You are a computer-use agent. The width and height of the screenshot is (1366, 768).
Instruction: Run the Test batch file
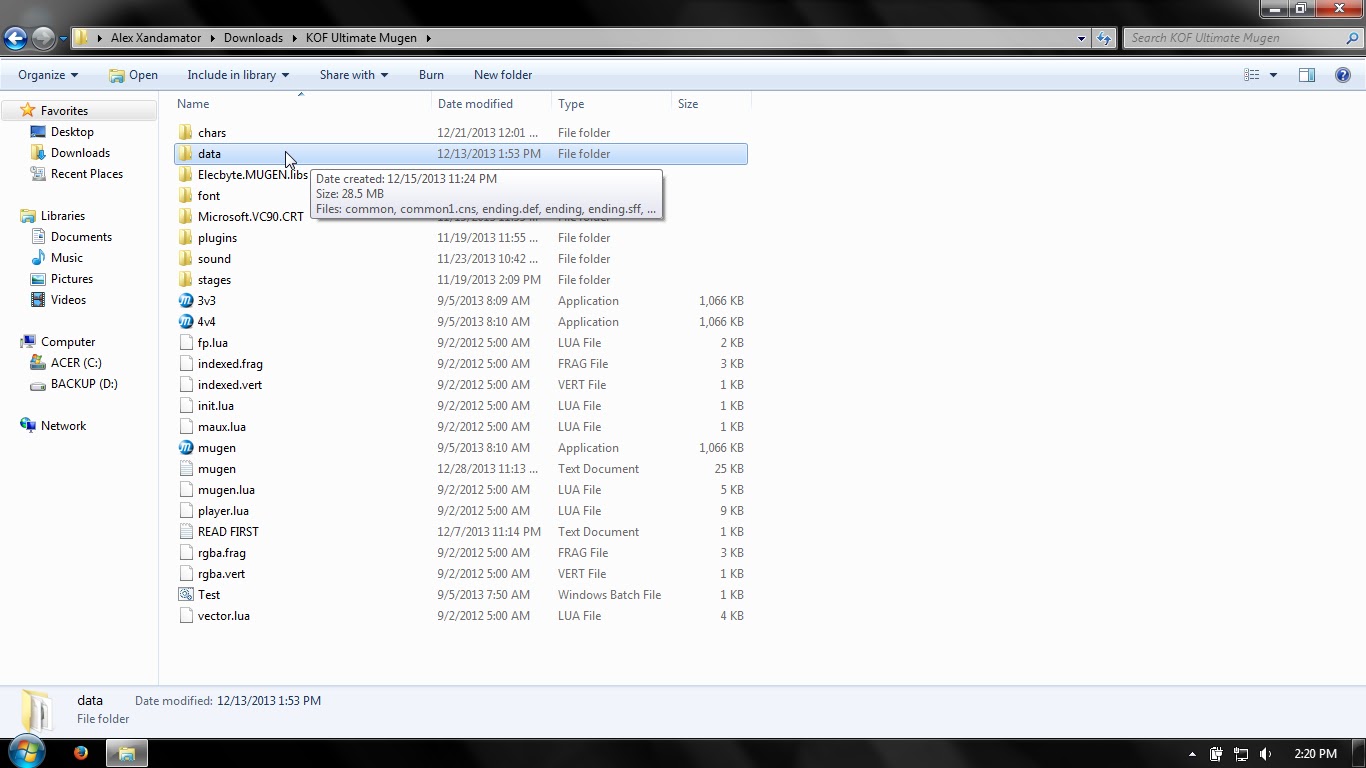point(209,594)
